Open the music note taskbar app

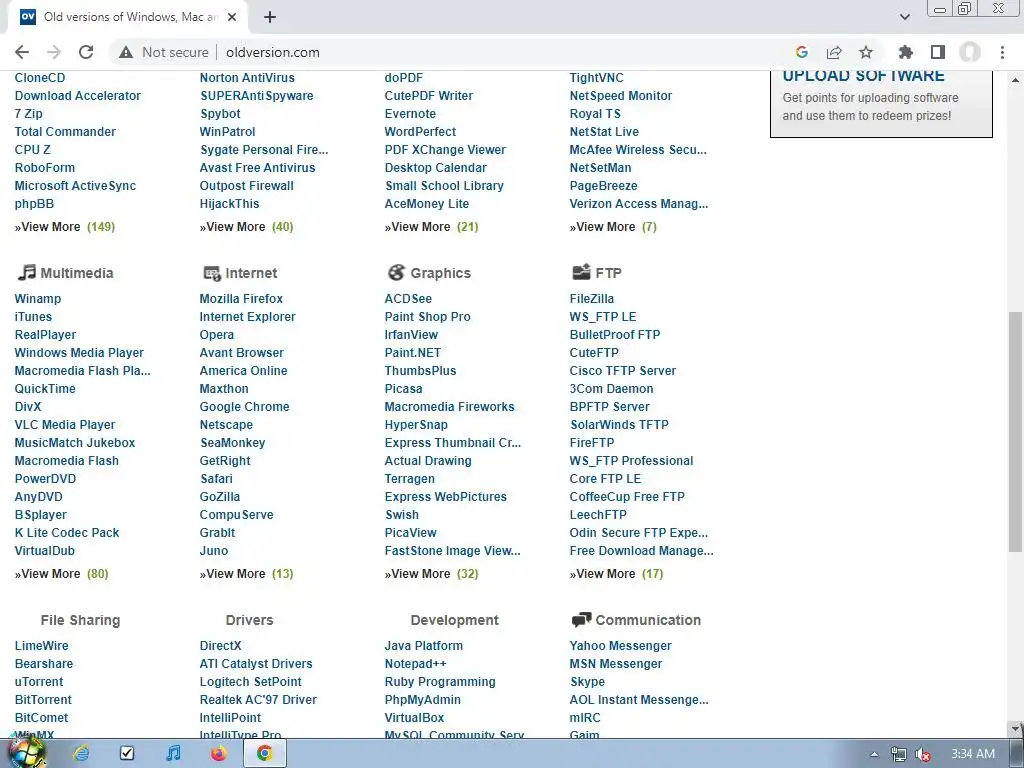pyautogui.click(x=173, y=754)
